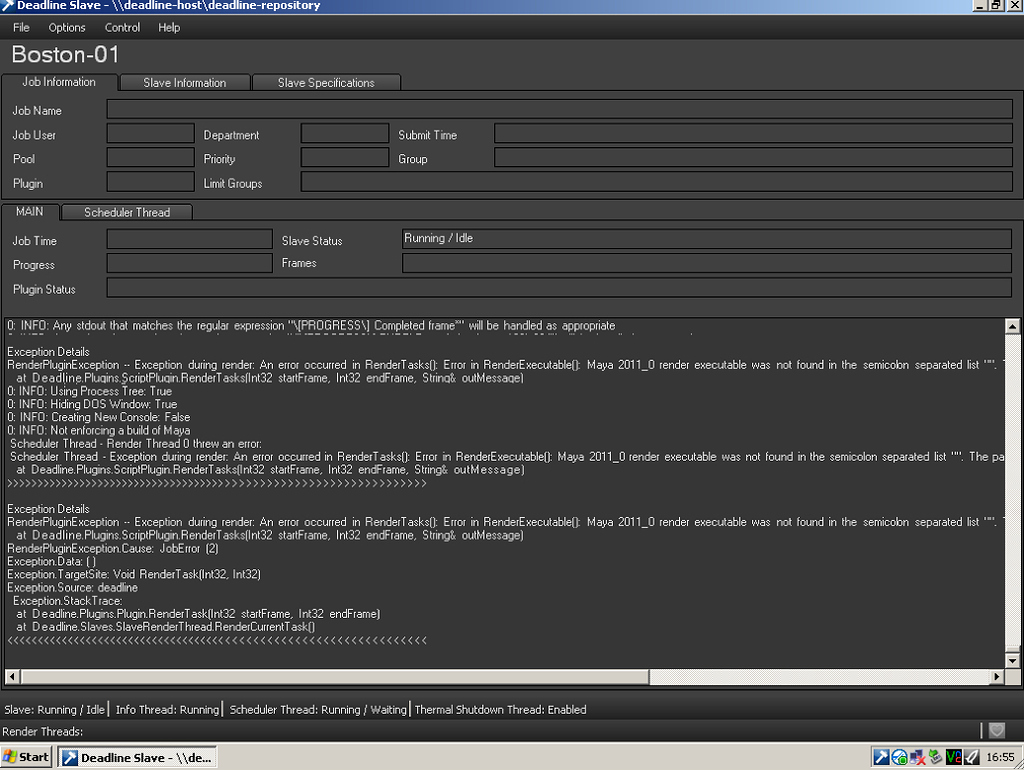Open the Options menu
1024x770 pixels.
pos(67,27)
